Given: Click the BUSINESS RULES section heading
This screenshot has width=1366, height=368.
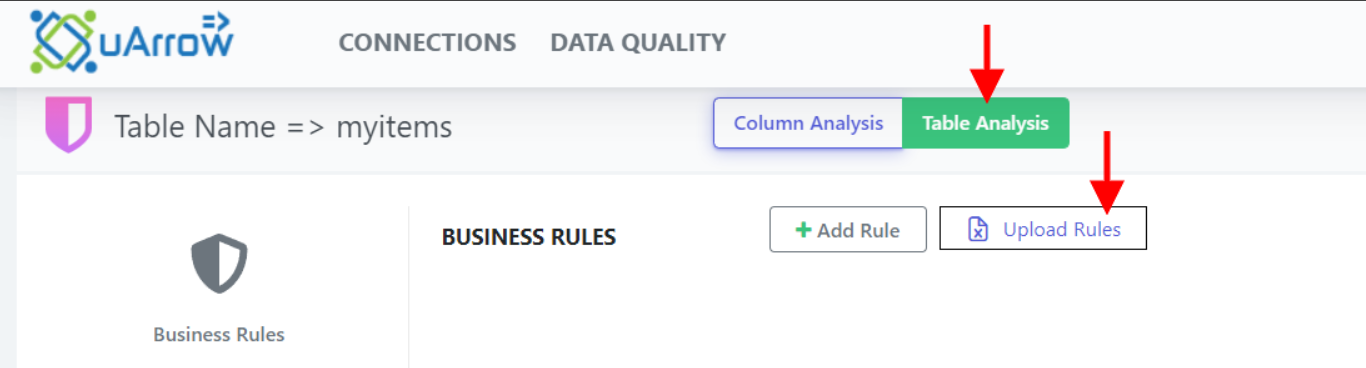Looking at the screenshot, I should click(x=529, y=237).
